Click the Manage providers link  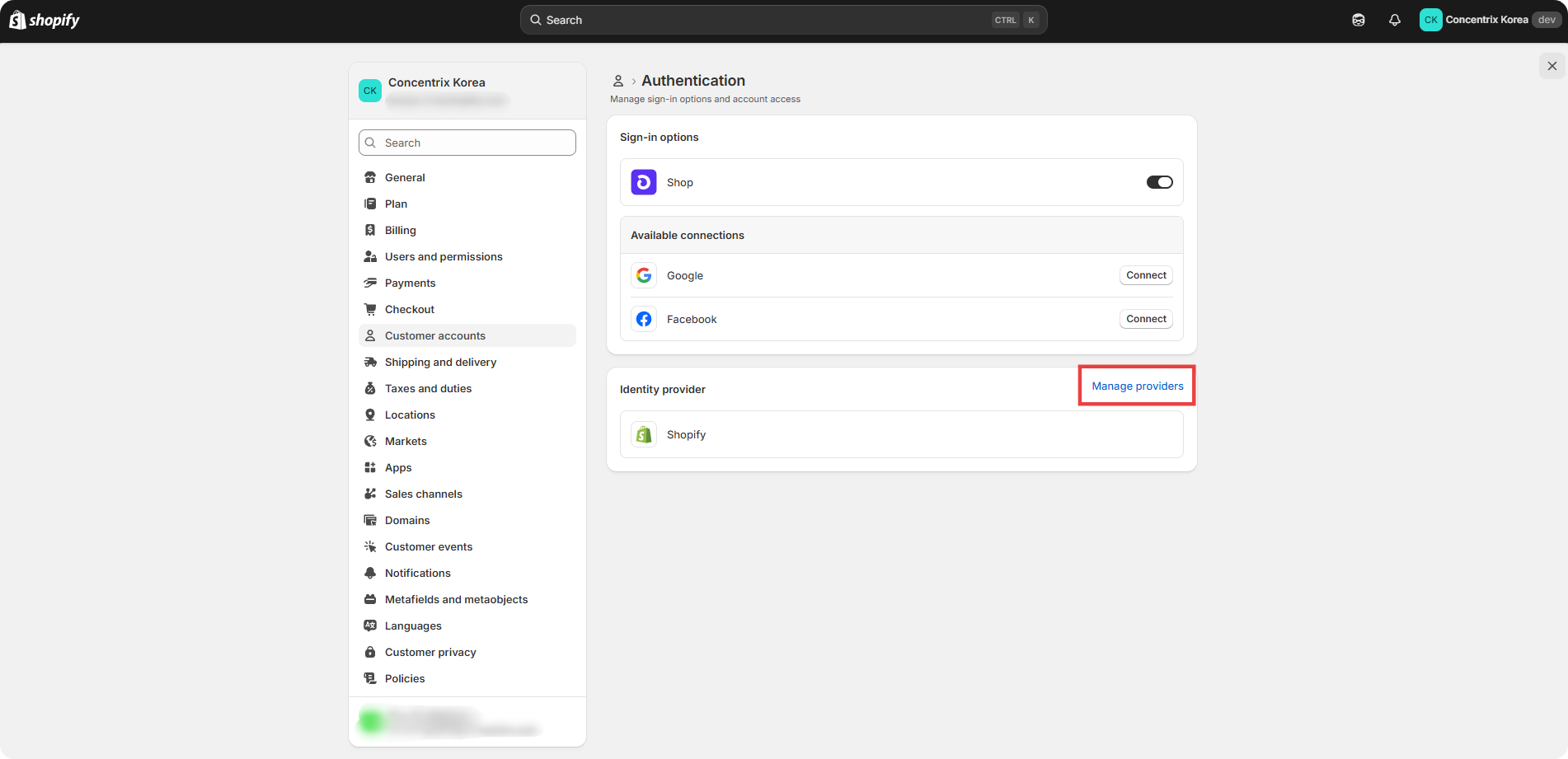[x=1138, y=386]
